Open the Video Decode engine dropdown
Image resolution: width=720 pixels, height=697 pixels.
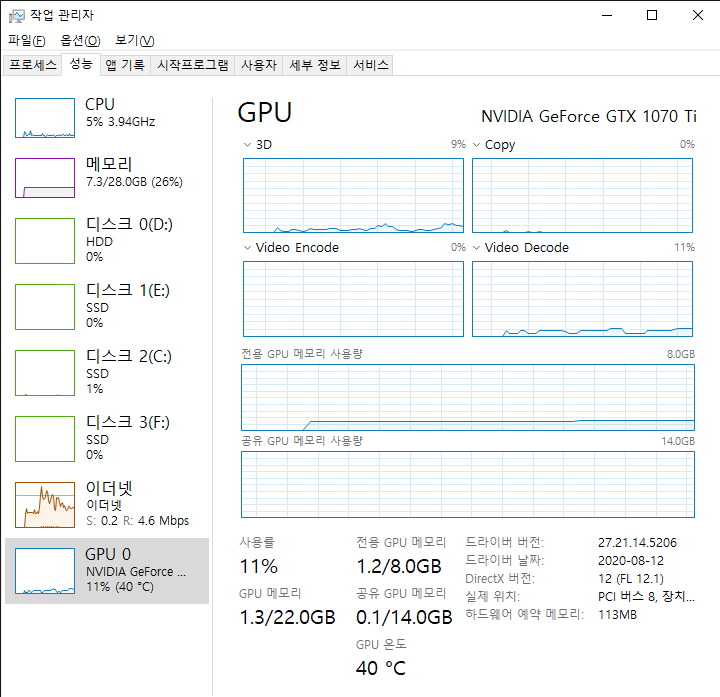pyautogui.click(x=477, y=248)
